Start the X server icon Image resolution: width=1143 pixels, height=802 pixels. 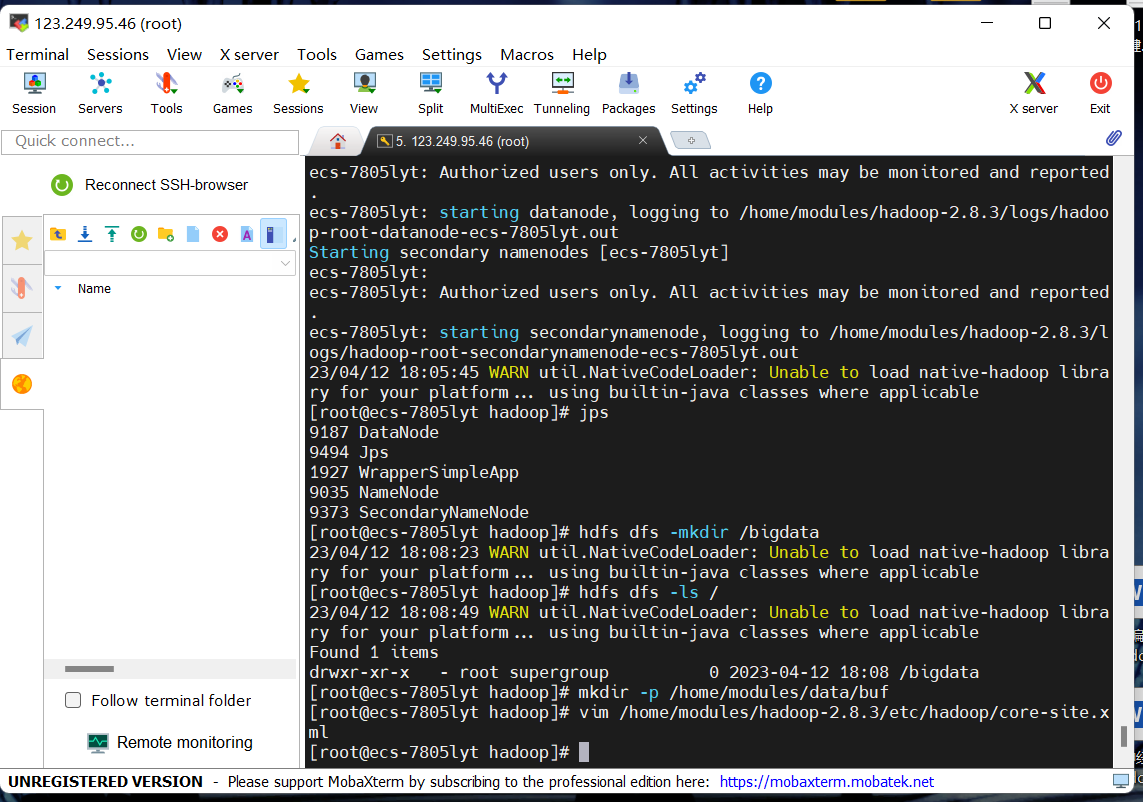click(1034, 93)
